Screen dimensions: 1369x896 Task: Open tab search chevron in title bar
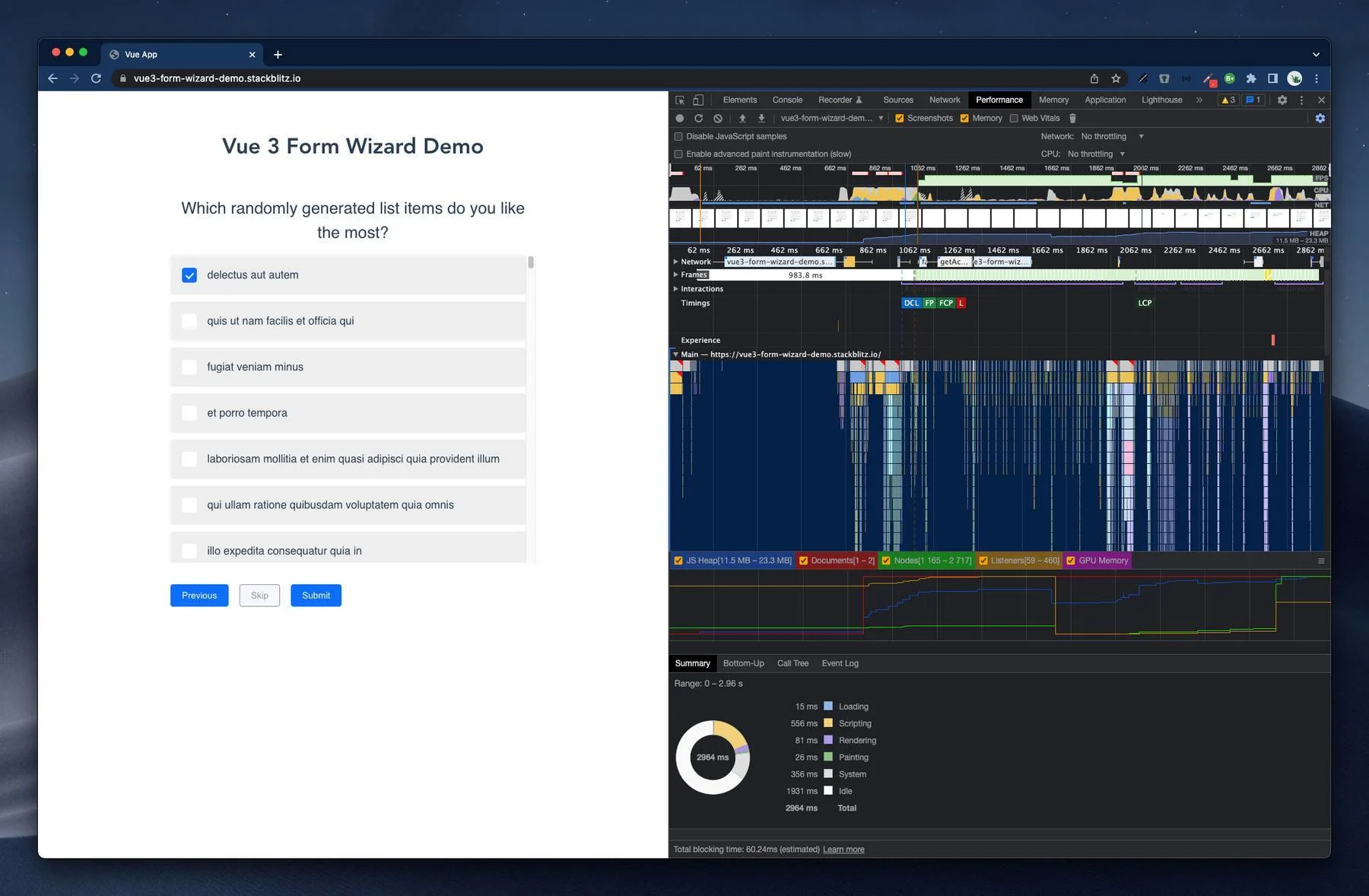point(1316,55)
